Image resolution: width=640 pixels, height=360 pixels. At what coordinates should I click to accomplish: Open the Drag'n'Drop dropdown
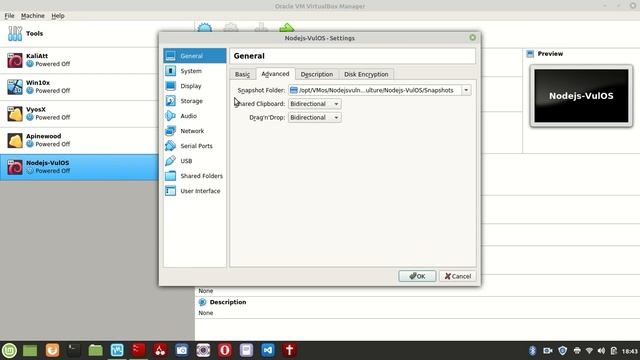[315, 118]
